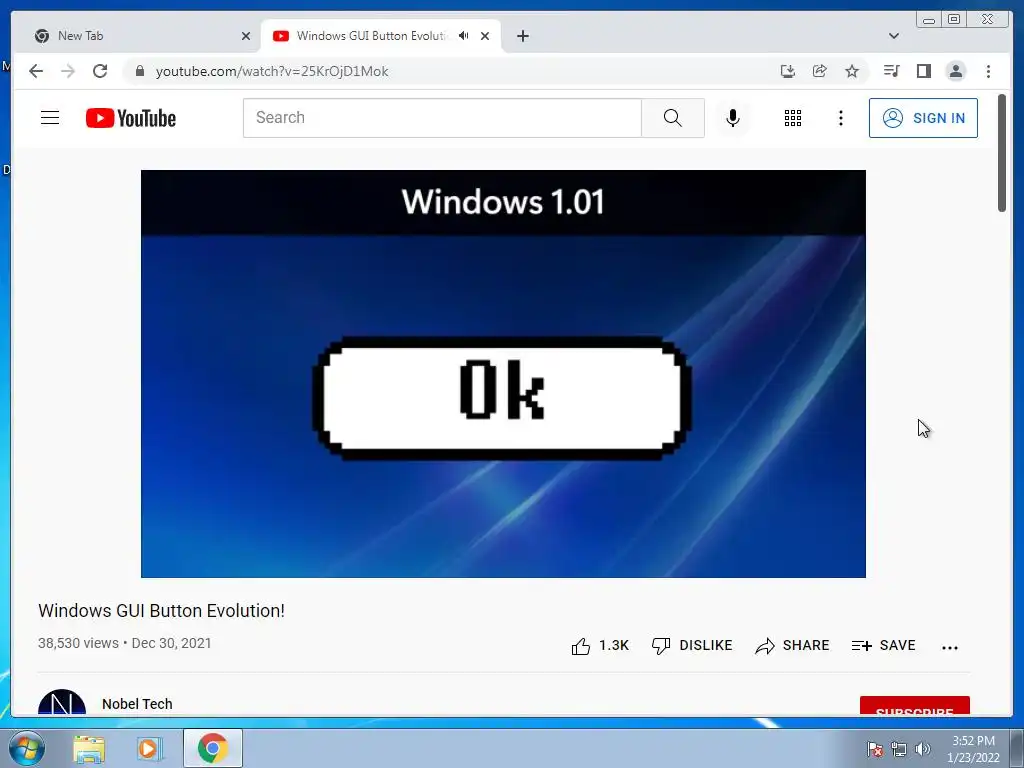
Task: Click Chrome icon in taskbar
Action: (212, 748)
